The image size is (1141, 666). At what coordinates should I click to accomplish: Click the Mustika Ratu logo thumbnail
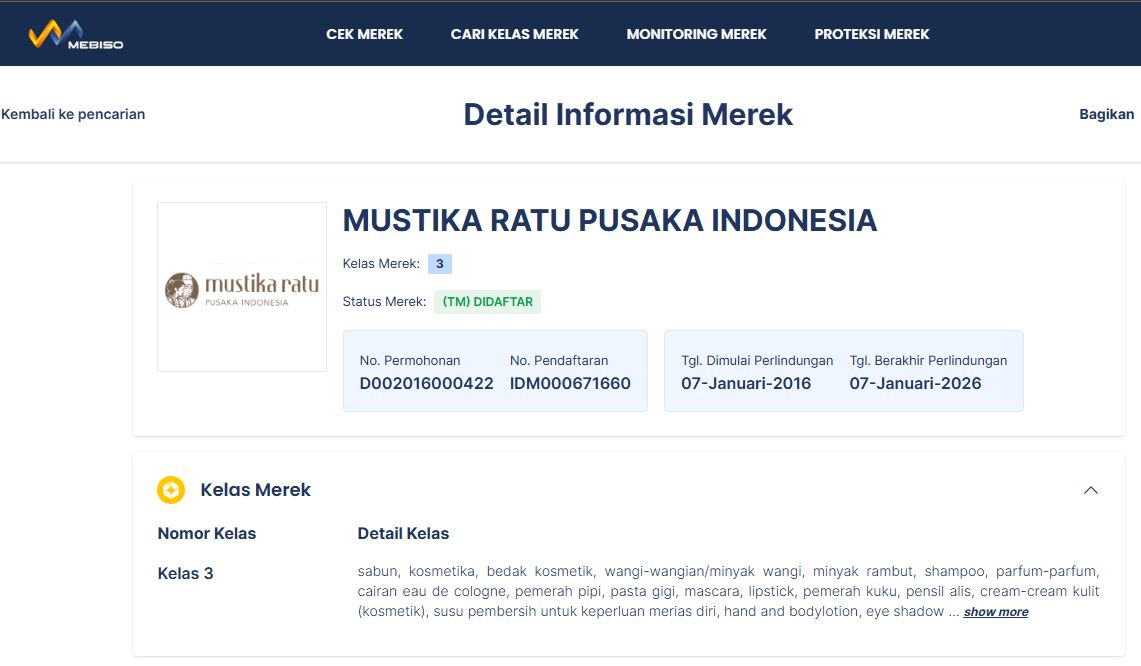coord(242,287)
